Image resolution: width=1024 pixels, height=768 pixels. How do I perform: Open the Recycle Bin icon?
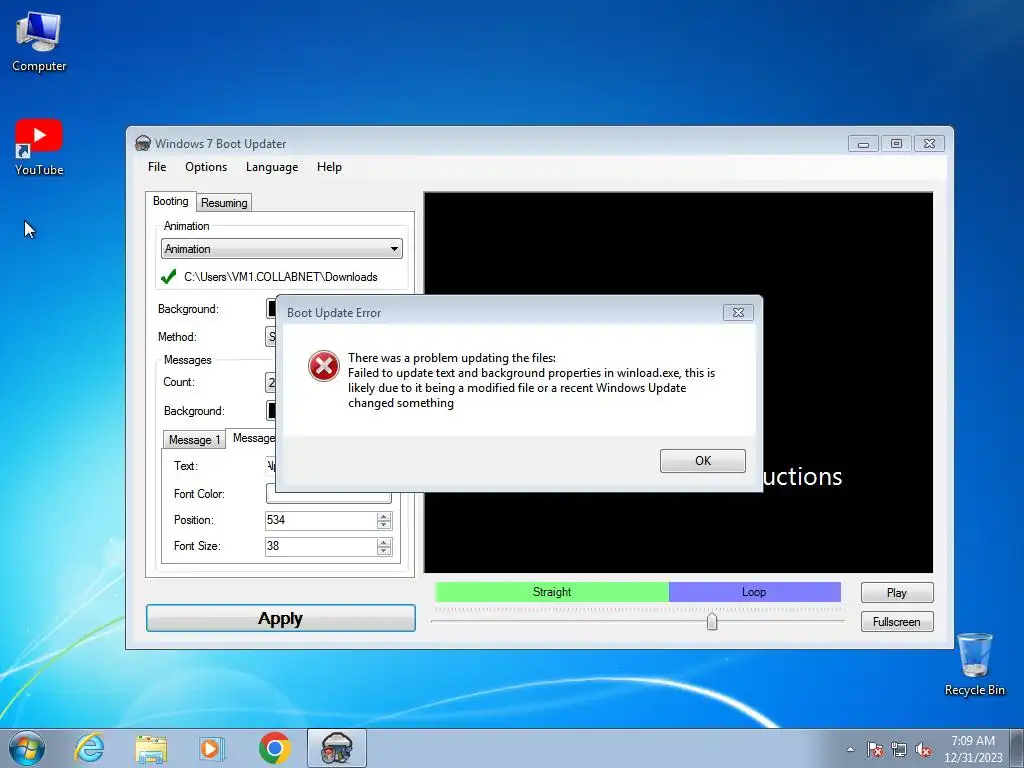click(974, 664)
